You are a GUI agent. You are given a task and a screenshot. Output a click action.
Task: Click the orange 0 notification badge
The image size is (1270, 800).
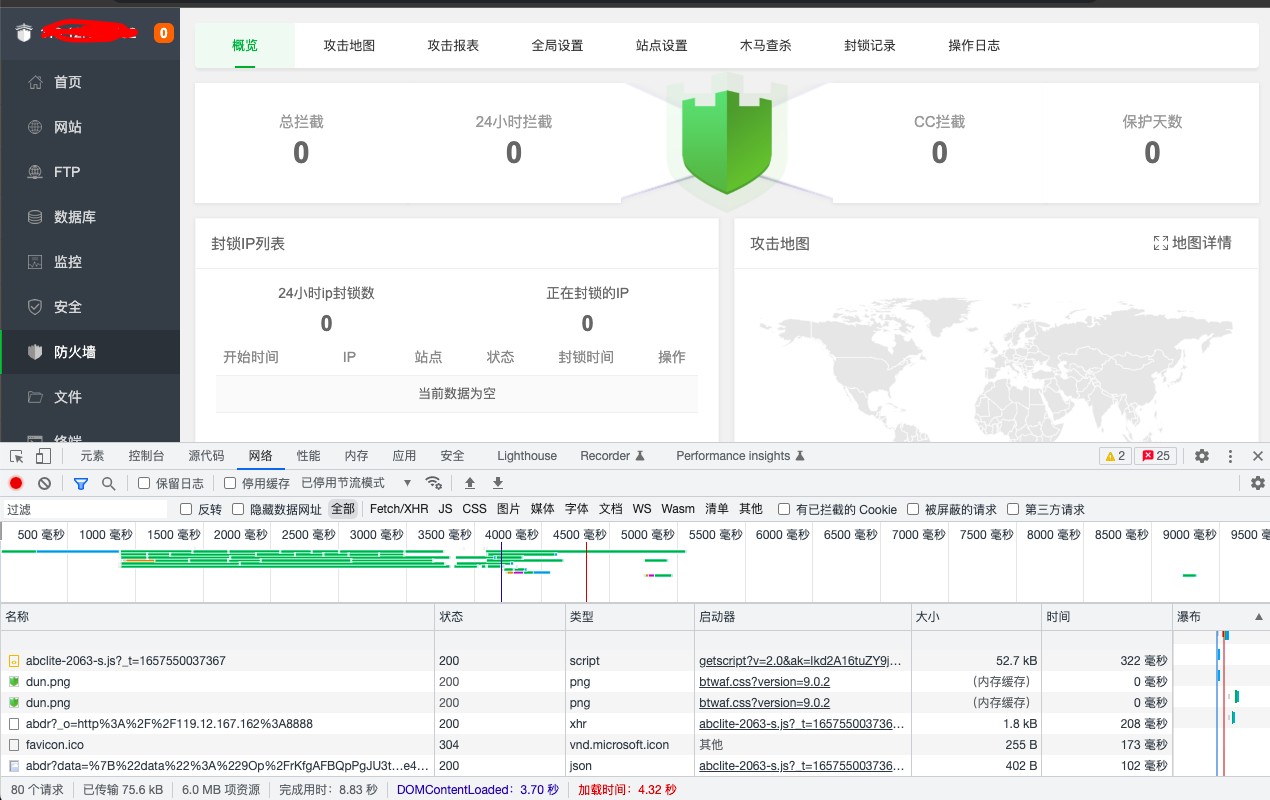pos(163,33)
